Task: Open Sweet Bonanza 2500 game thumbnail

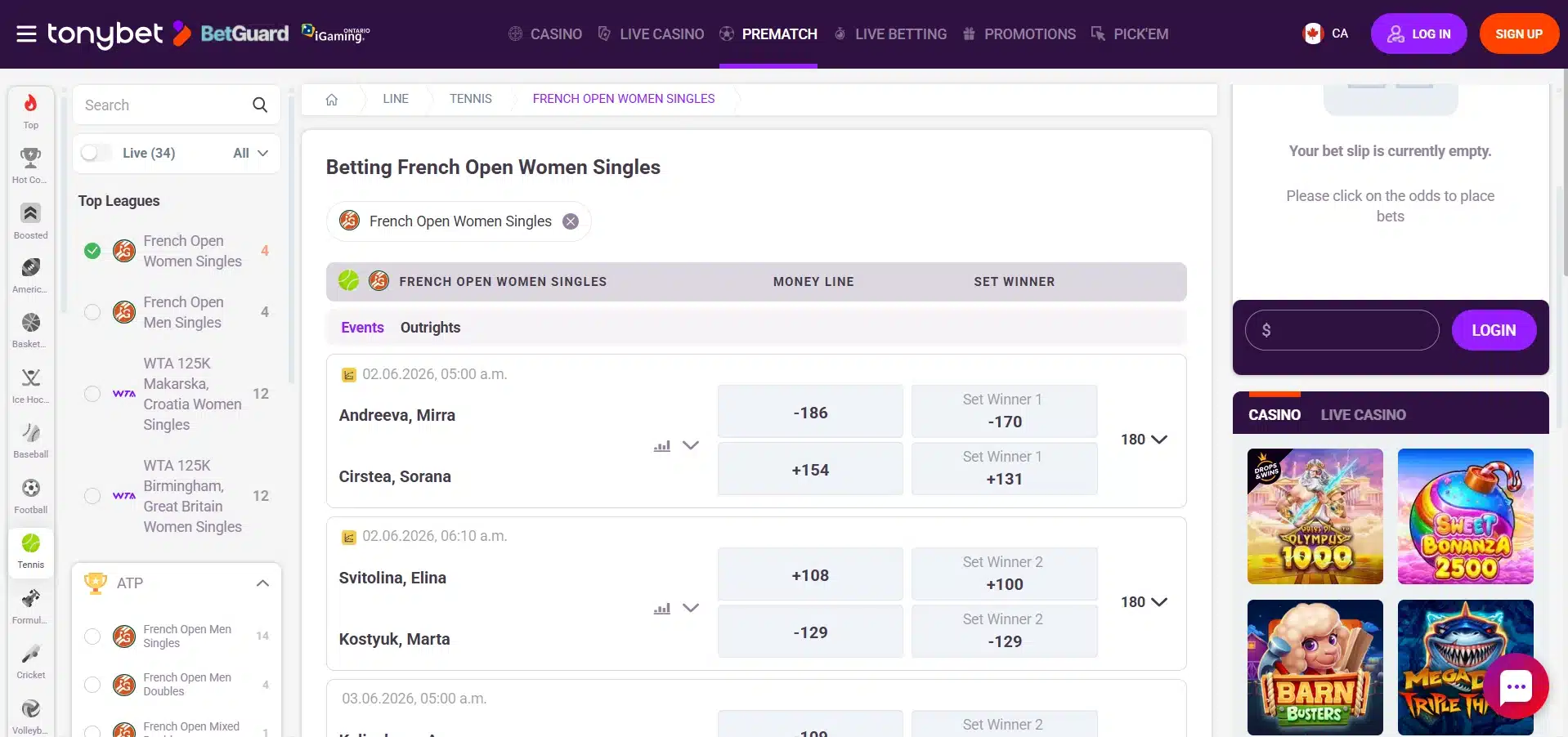Action: point(1465,516)
